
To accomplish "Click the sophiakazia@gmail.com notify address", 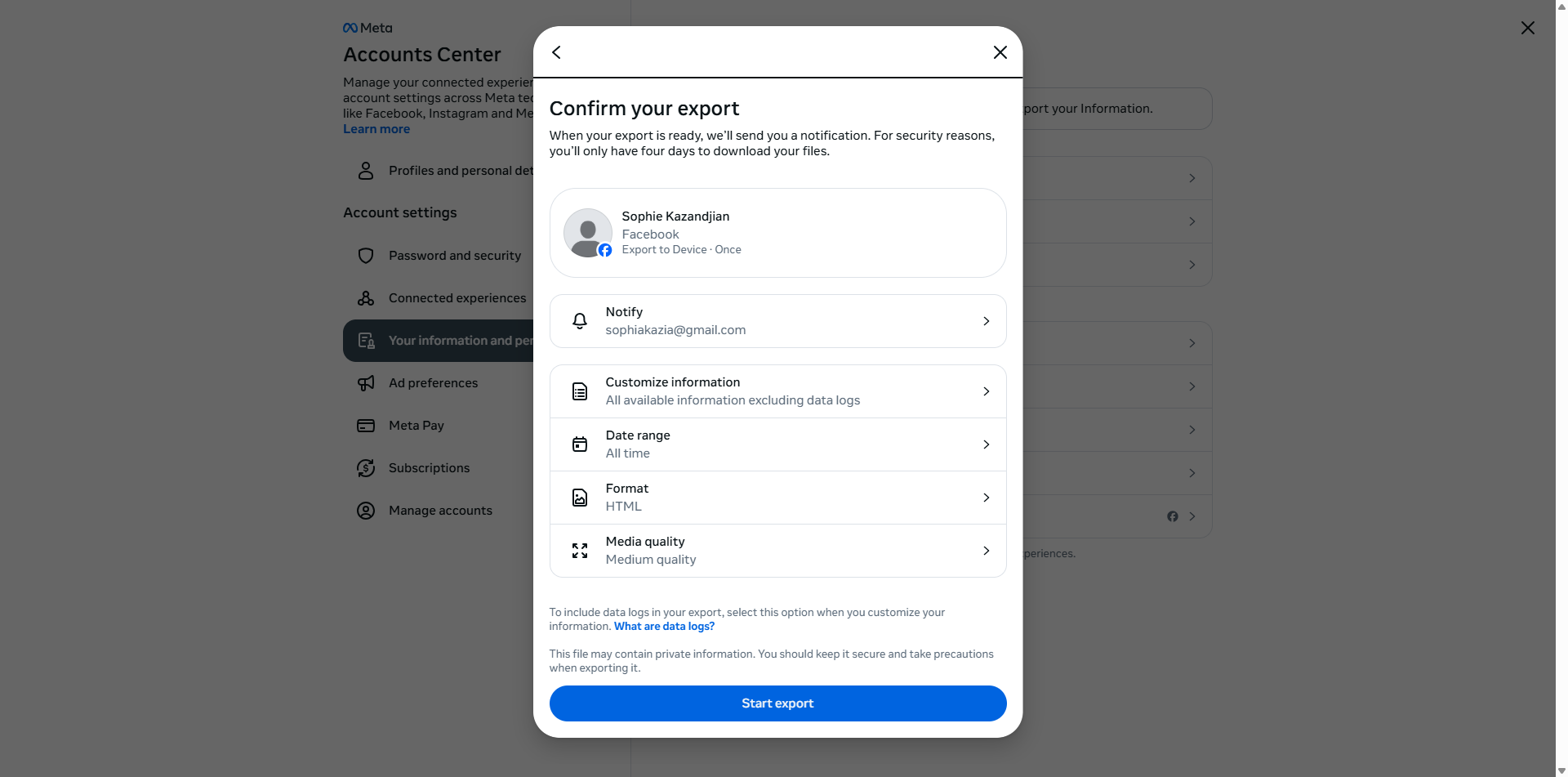I will [675, 330].
